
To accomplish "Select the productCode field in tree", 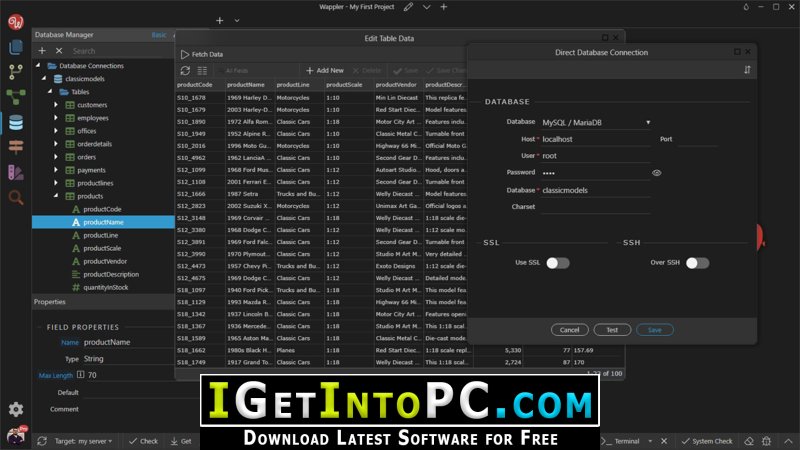I will click(102, 209).
